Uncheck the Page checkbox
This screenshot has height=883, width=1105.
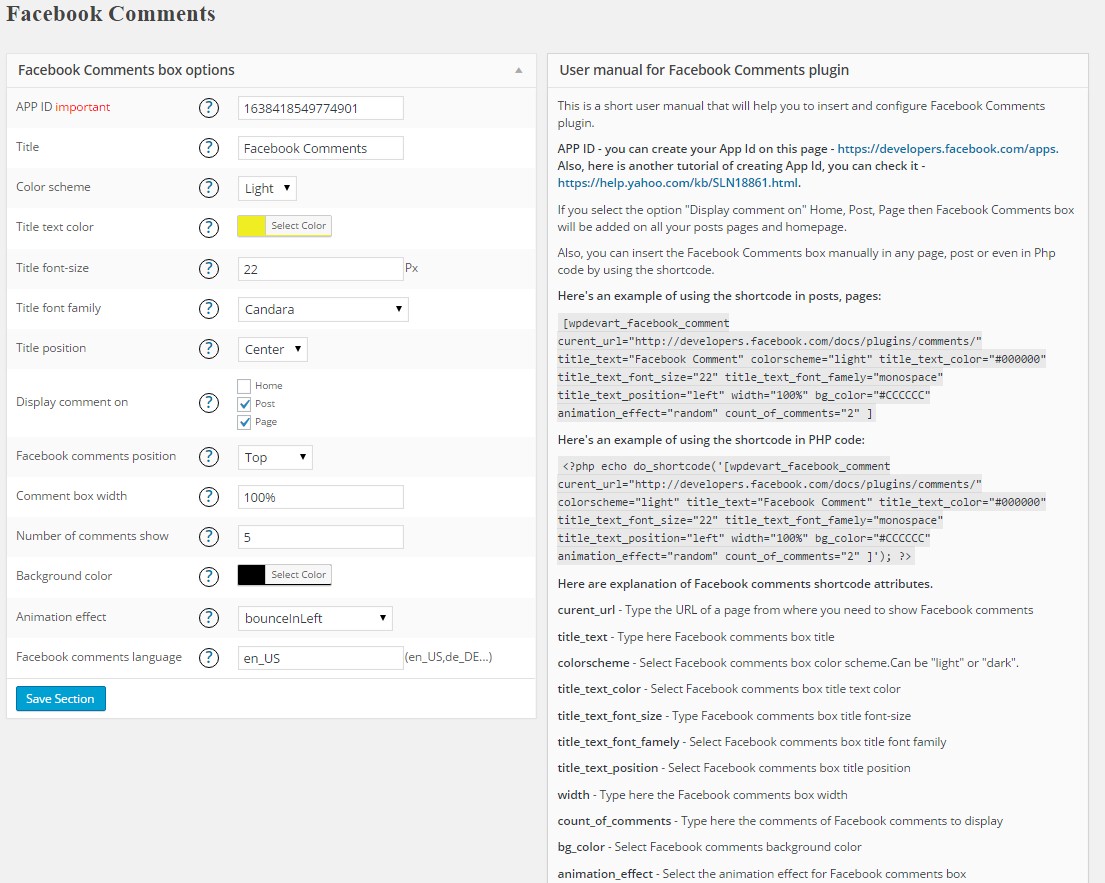tap(244, 422)
